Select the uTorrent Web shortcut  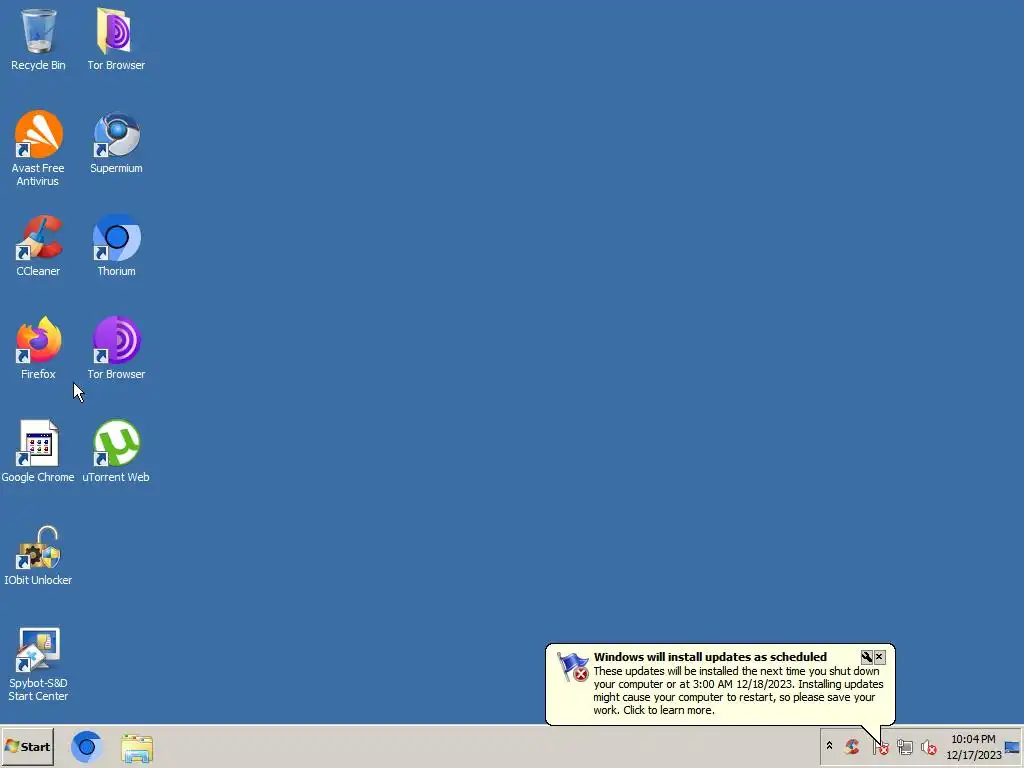click(116, 451)
